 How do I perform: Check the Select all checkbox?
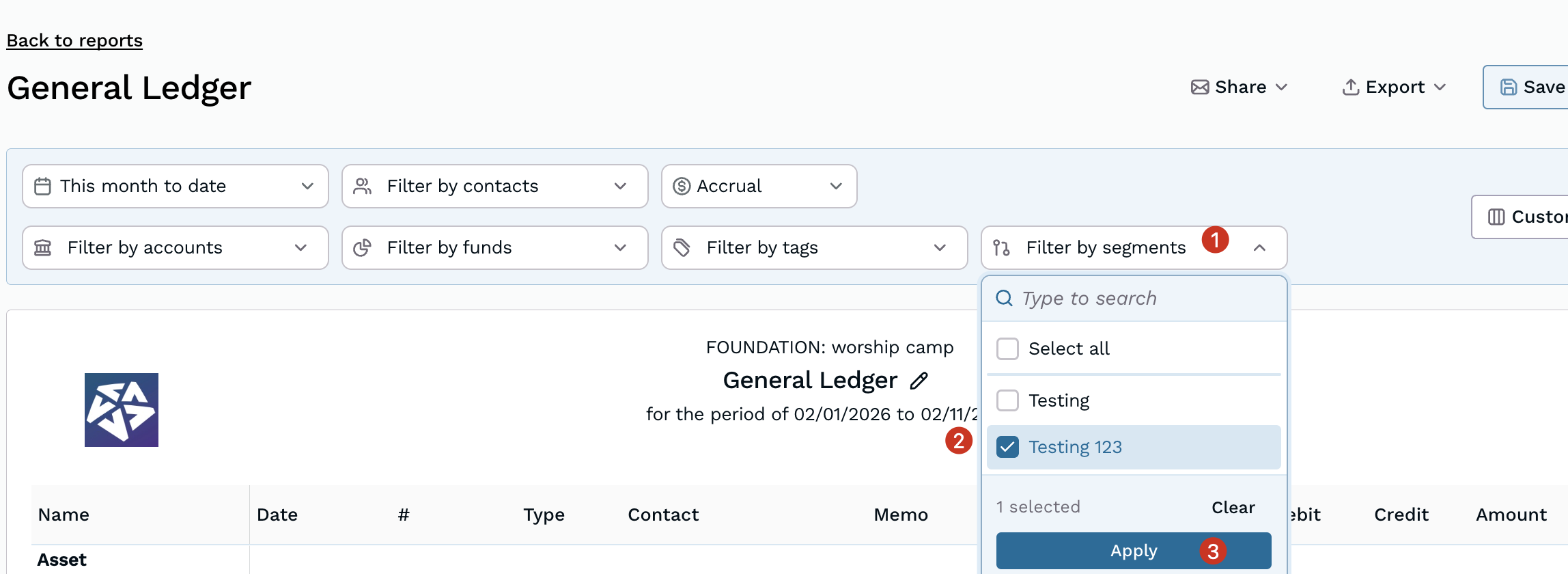point(1007,348)
